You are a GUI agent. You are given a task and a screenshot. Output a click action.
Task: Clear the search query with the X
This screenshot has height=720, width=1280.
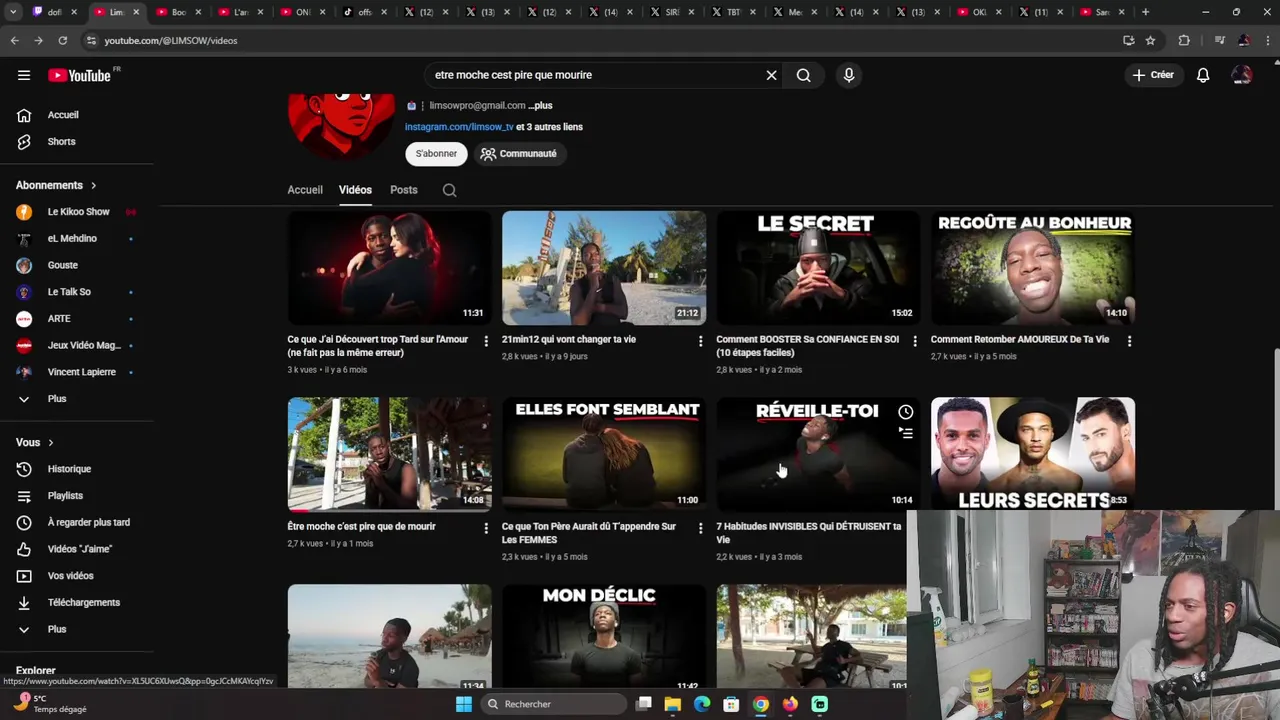point(771,75)
